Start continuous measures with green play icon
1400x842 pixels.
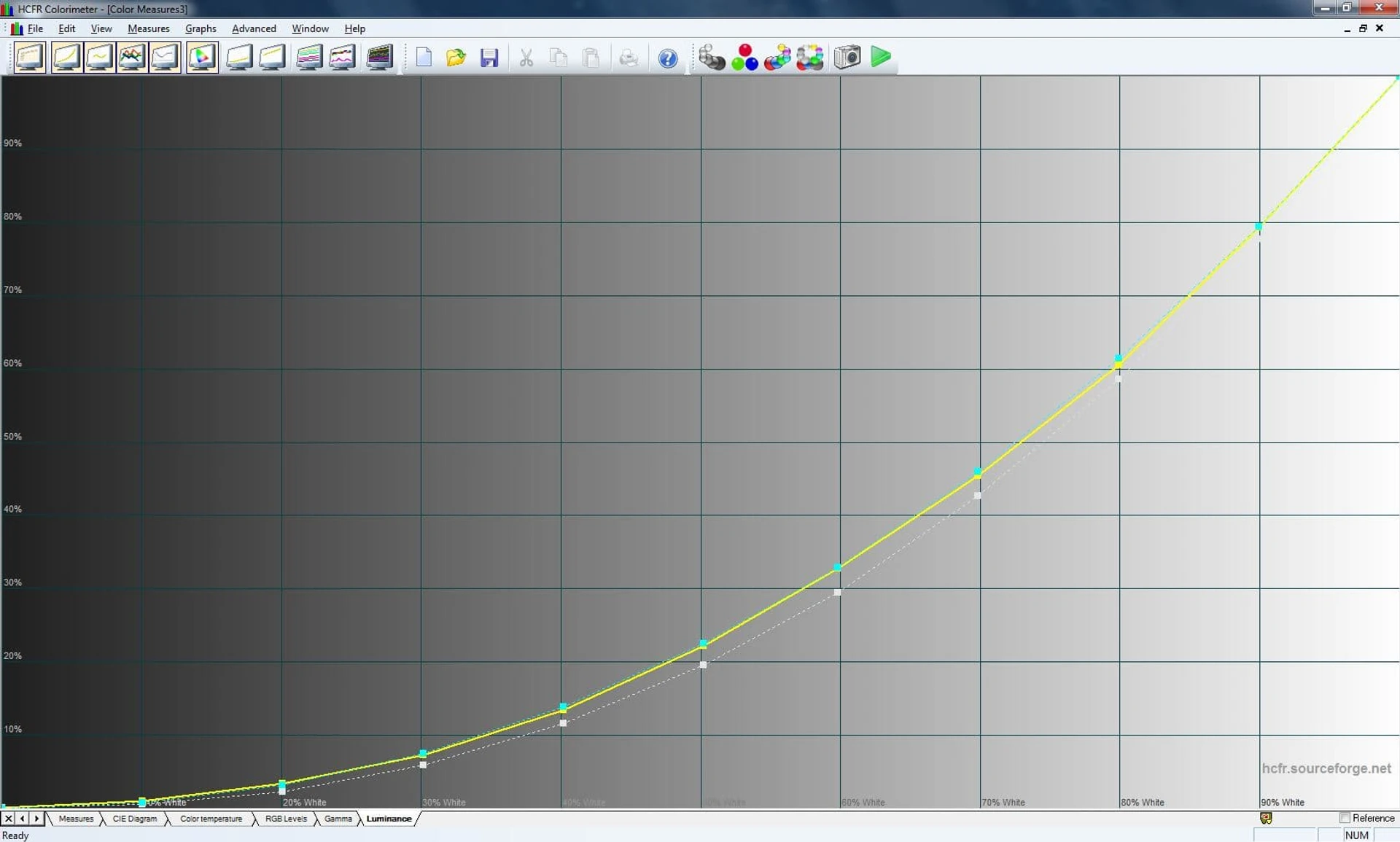pyautogui.click(x=881, y=57)
